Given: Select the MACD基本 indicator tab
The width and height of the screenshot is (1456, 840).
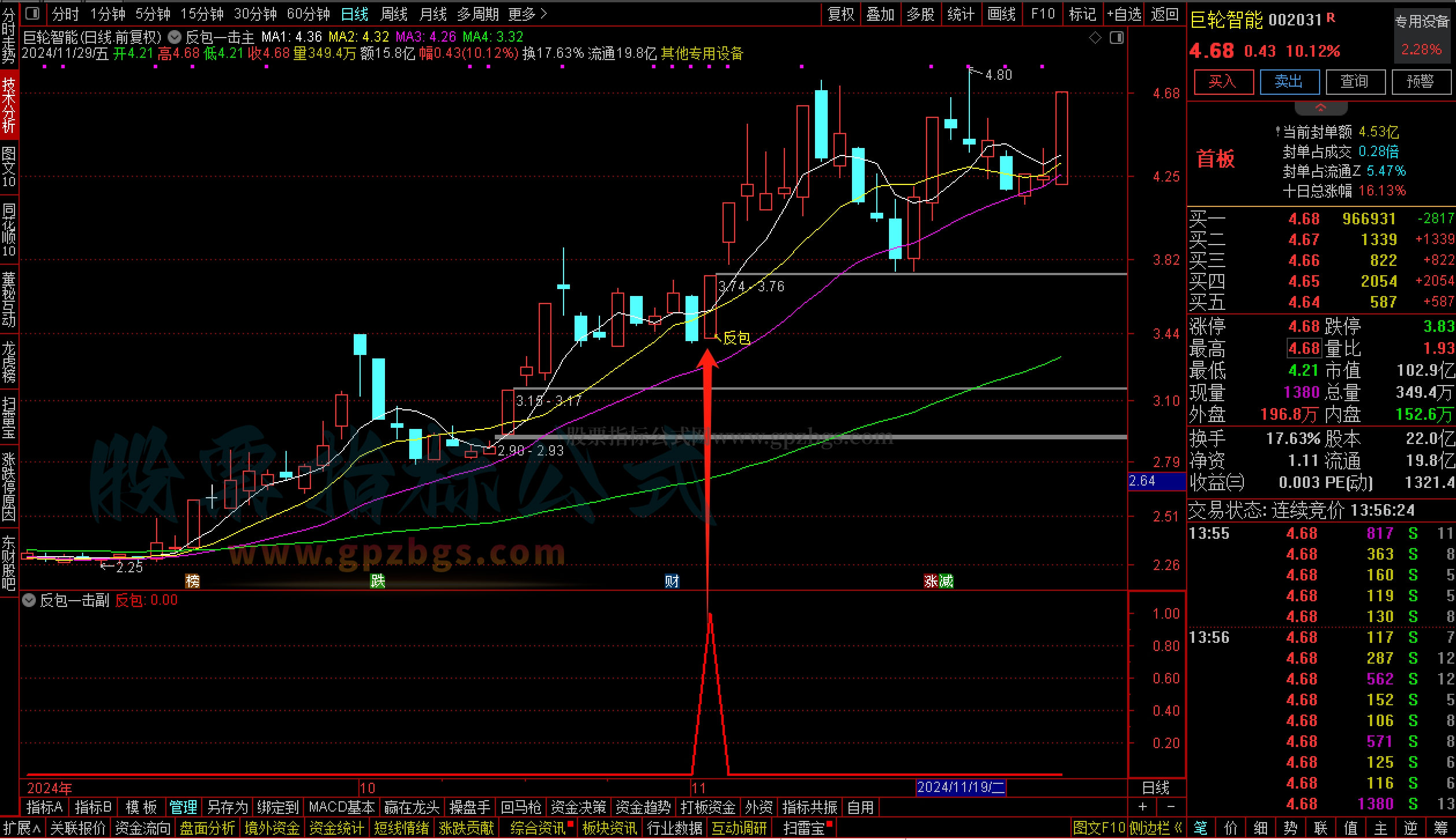Looking at the screenshot, I should [x=341, y=806].
